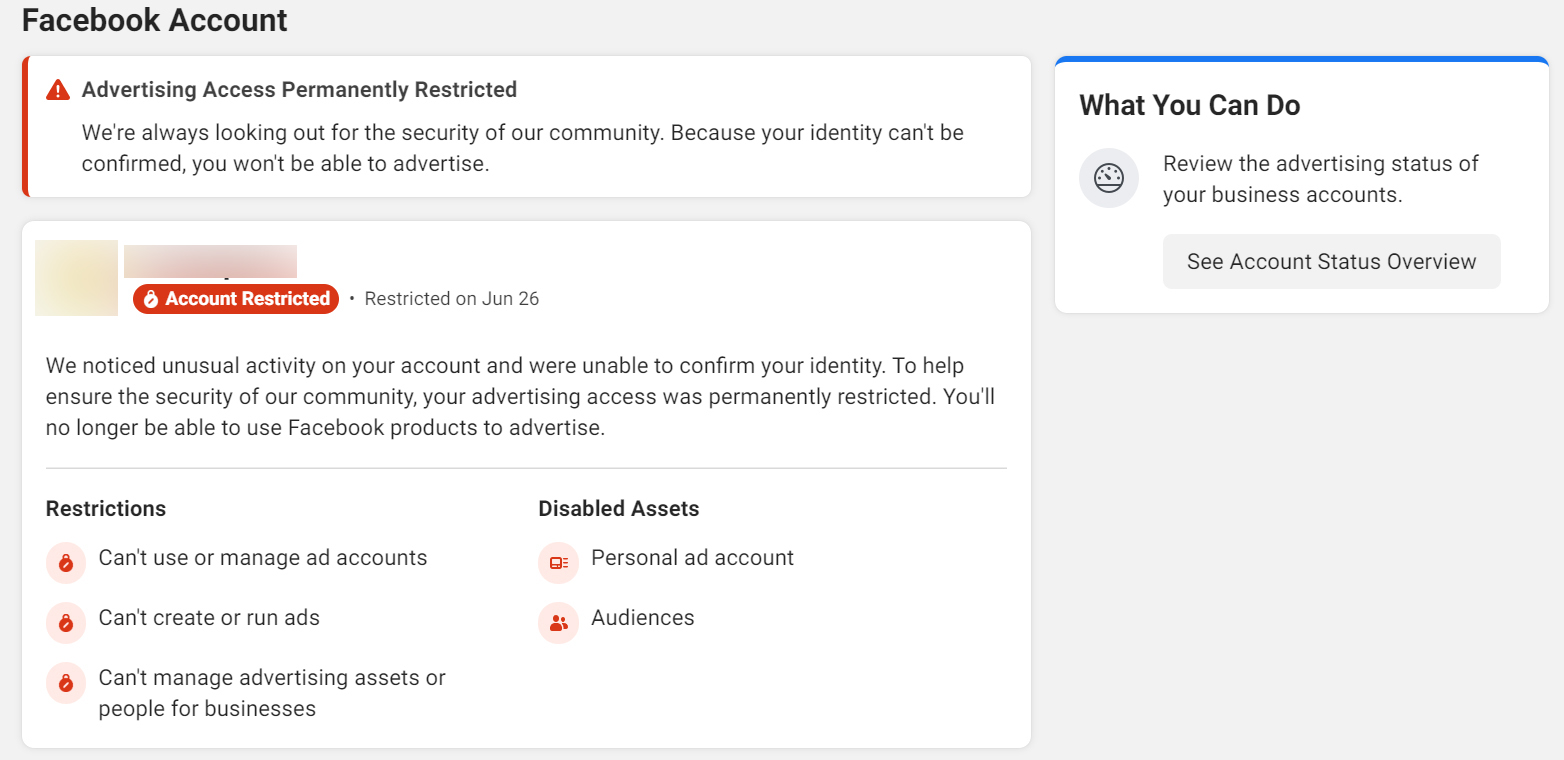Image resolution: width=1564 pixels, height=760 pixels.
Task: Click the red warning triangle icon
Action: 58,90
